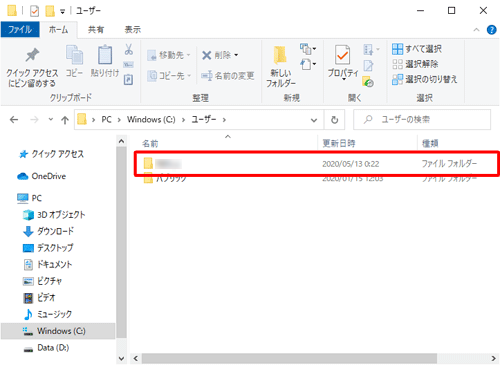500x365 pixels.
Task: Pin to Quick Access in the ribbon
Action: [x=32, y=68]
